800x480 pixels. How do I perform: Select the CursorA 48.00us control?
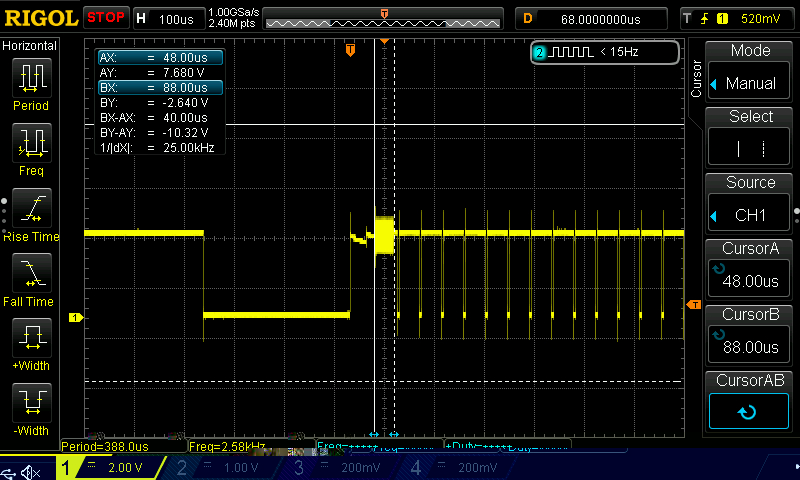(x=748, y=278)
